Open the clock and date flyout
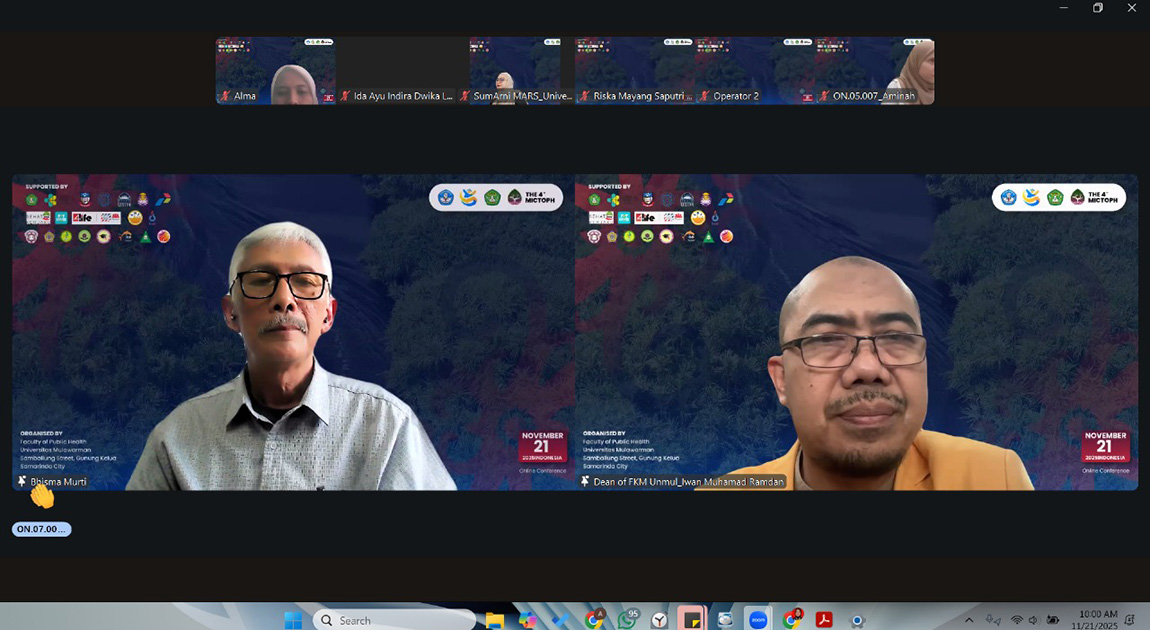The height and width of the screenshot is (630, 1150). (1098, 620)
